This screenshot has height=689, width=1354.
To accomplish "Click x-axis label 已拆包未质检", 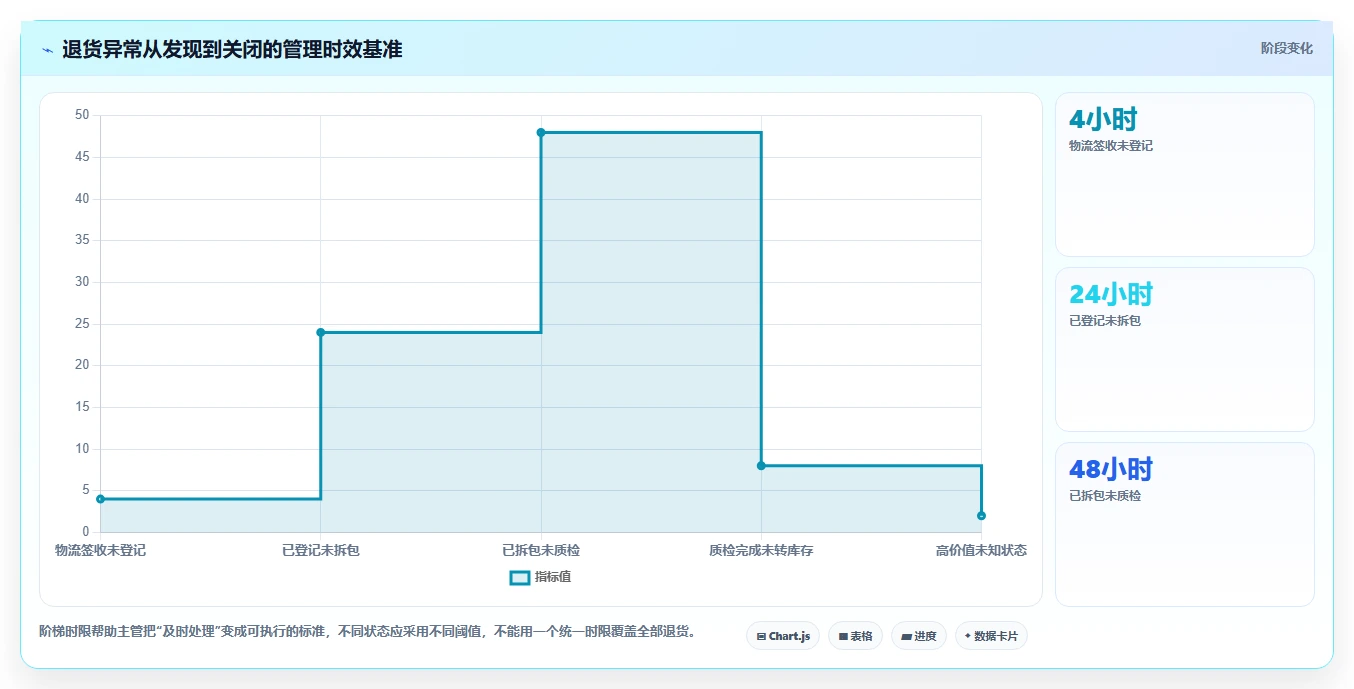I will [541, 550].
